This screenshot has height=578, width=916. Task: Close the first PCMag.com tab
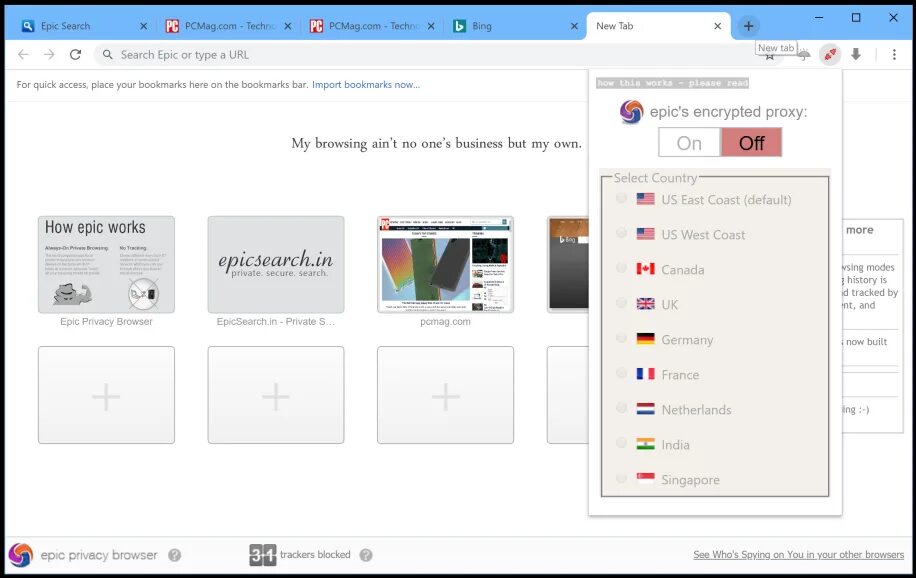click(x=287, y=26)
